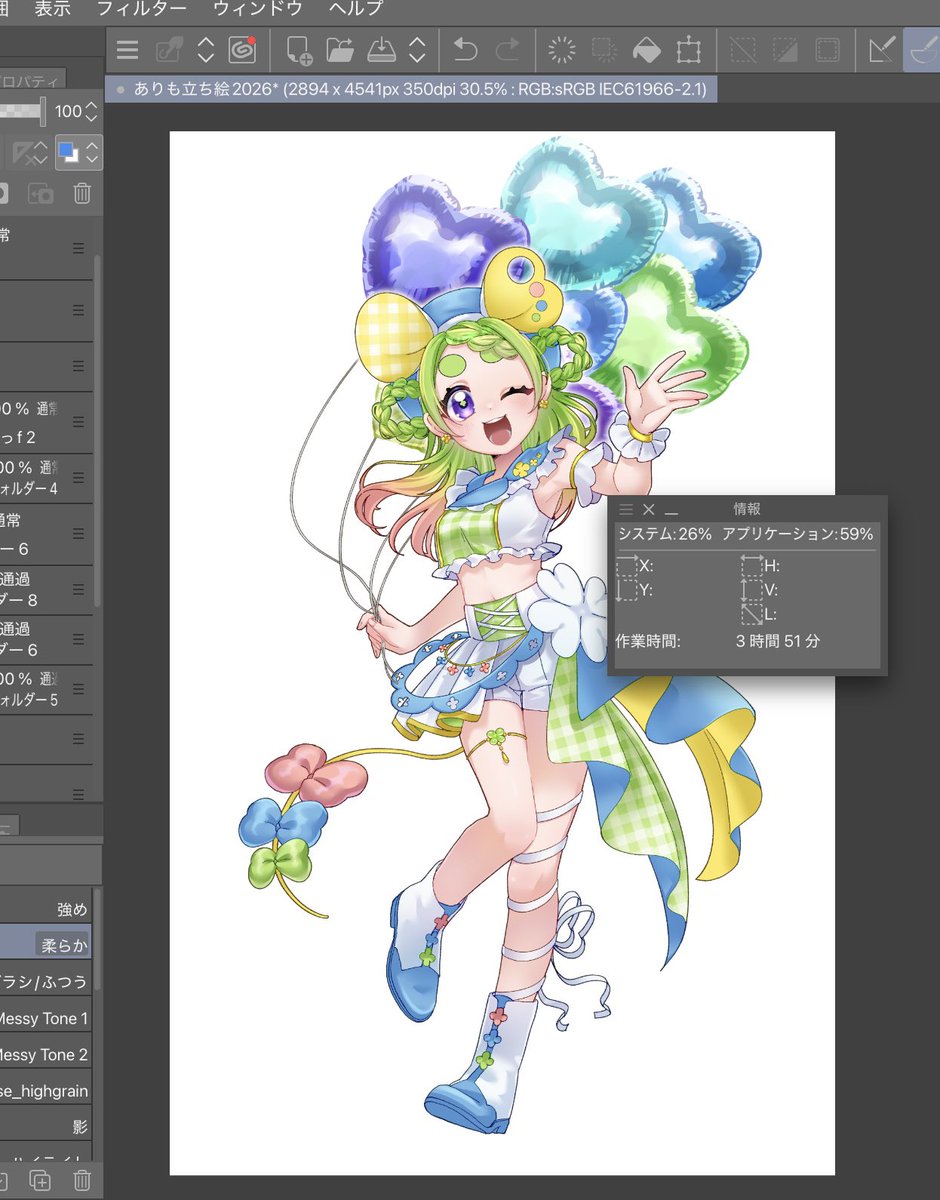Click the opacity value field showing 100
This screenshot has width=940, height=1200.
coord(67,112)
